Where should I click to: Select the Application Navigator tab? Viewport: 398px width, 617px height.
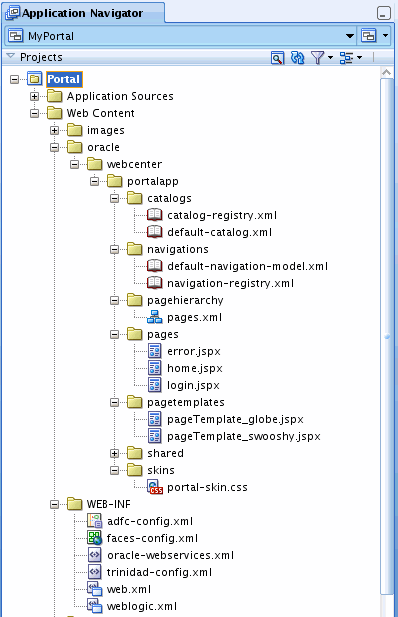pos(84,13)
